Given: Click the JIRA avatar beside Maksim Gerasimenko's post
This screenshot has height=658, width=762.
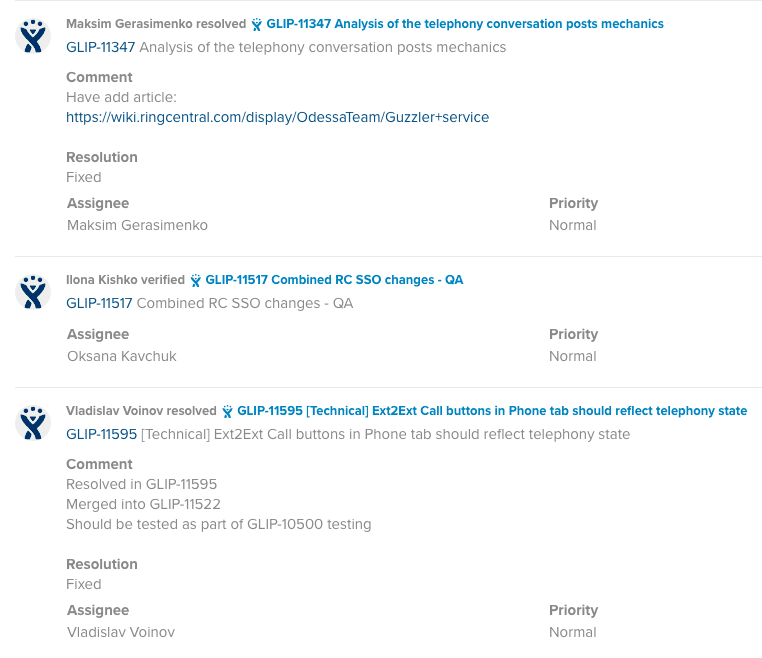Looking at the screenshot, I should (33, 36).
